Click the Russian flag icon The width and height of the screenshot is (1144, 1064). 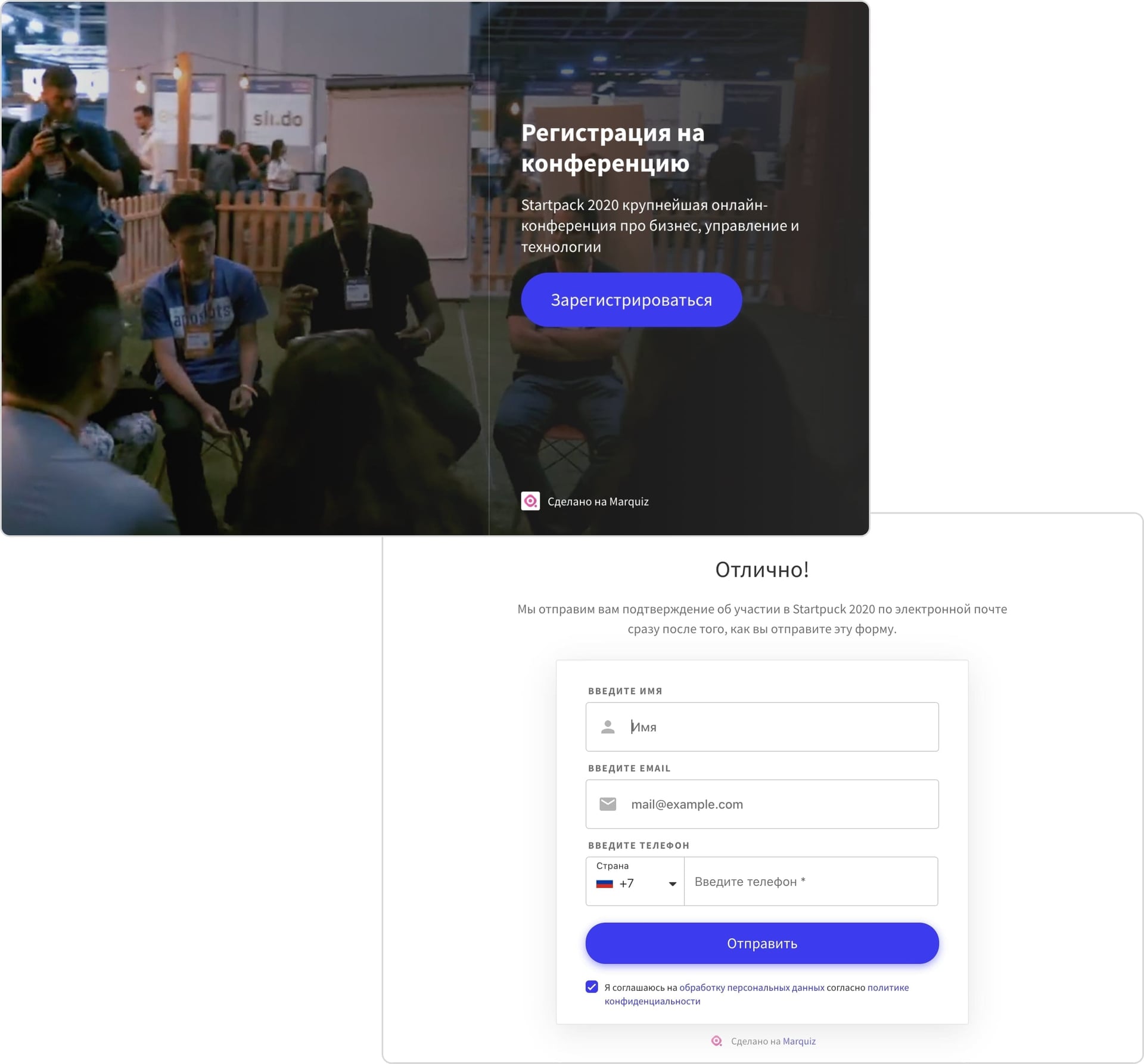[x=605, y=883]
